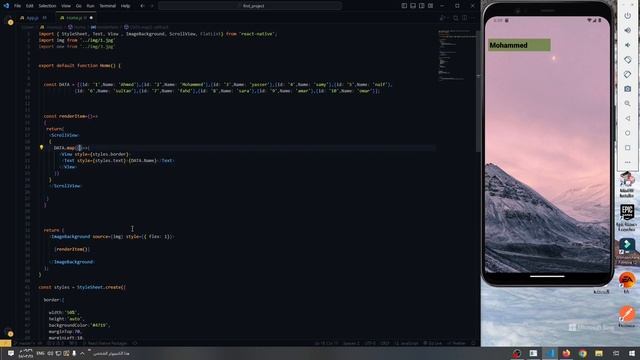Click the emulator Overview square button
Image resolution: width=640 pixels, height=360 pixels.
click(627, 148)
